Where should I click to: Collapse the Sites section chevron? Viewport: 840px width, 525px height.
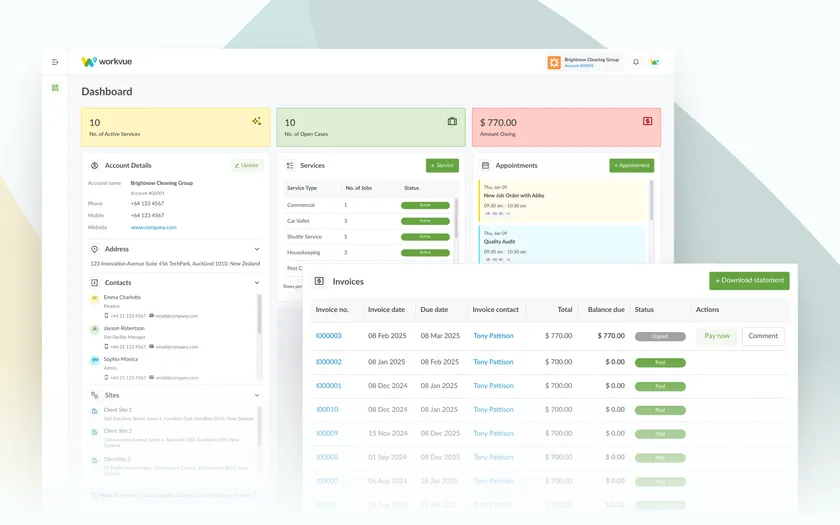point(257,395)
